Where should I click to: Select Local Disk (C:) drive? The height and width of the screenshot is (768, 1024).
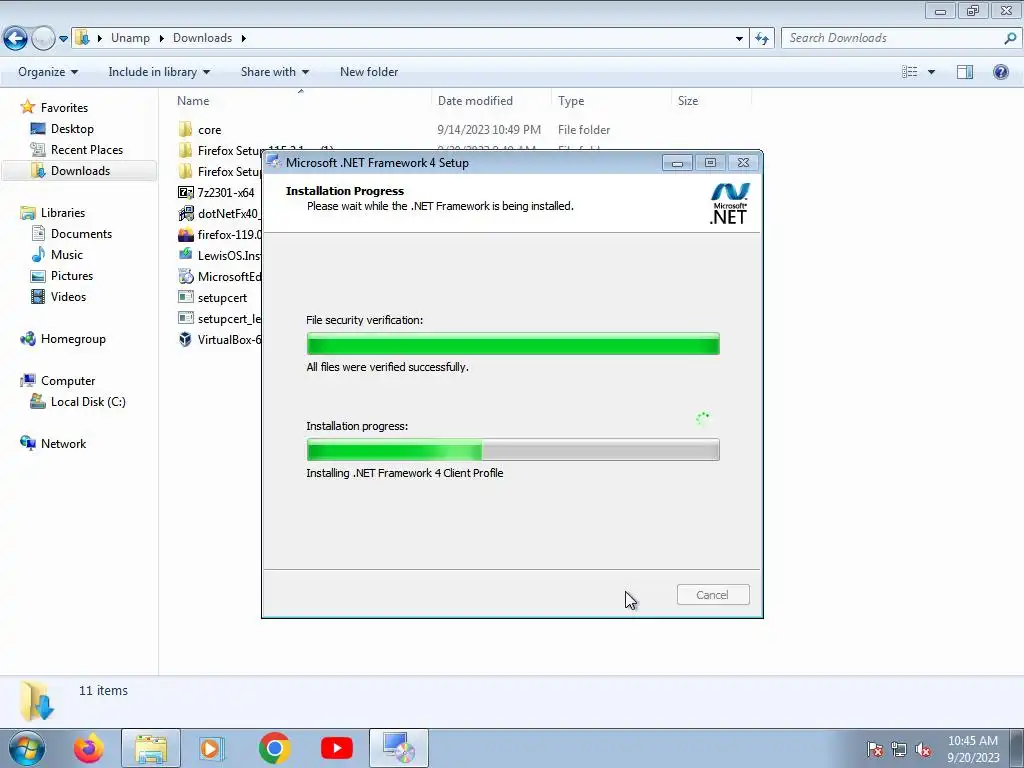(88, 402)
